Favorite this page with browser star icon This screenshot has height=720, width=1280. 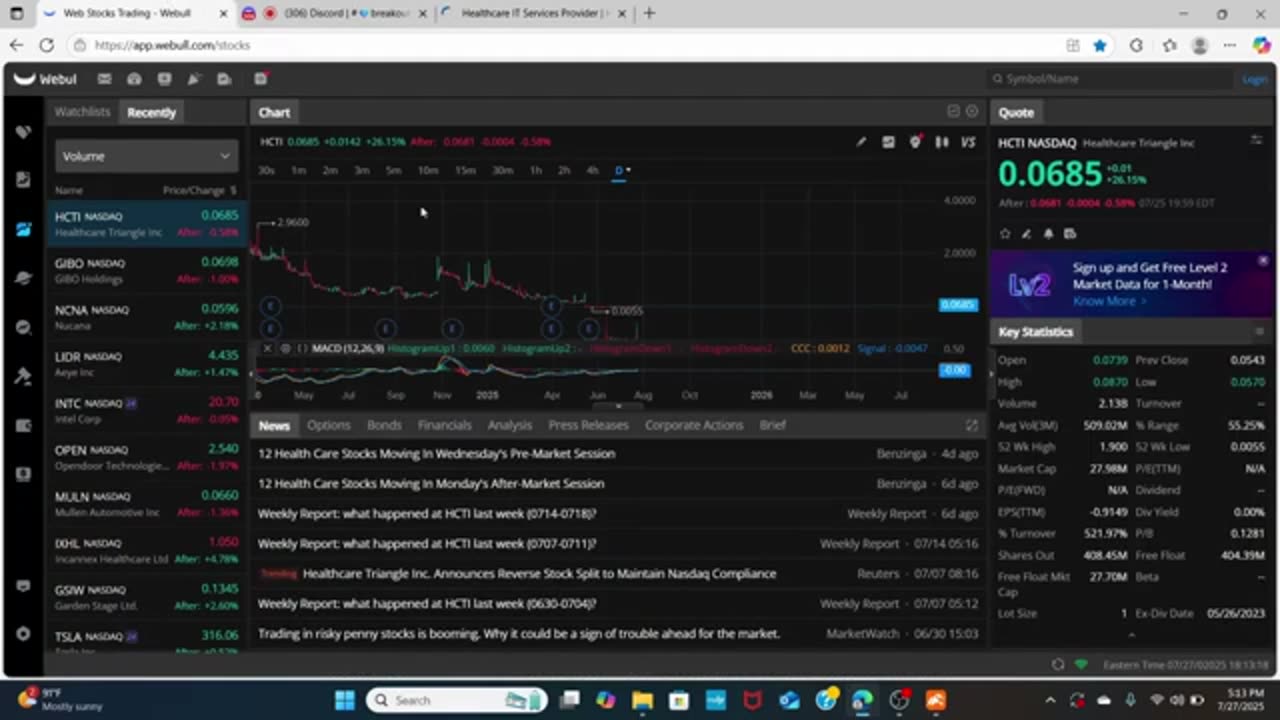tap(1100, 45)
